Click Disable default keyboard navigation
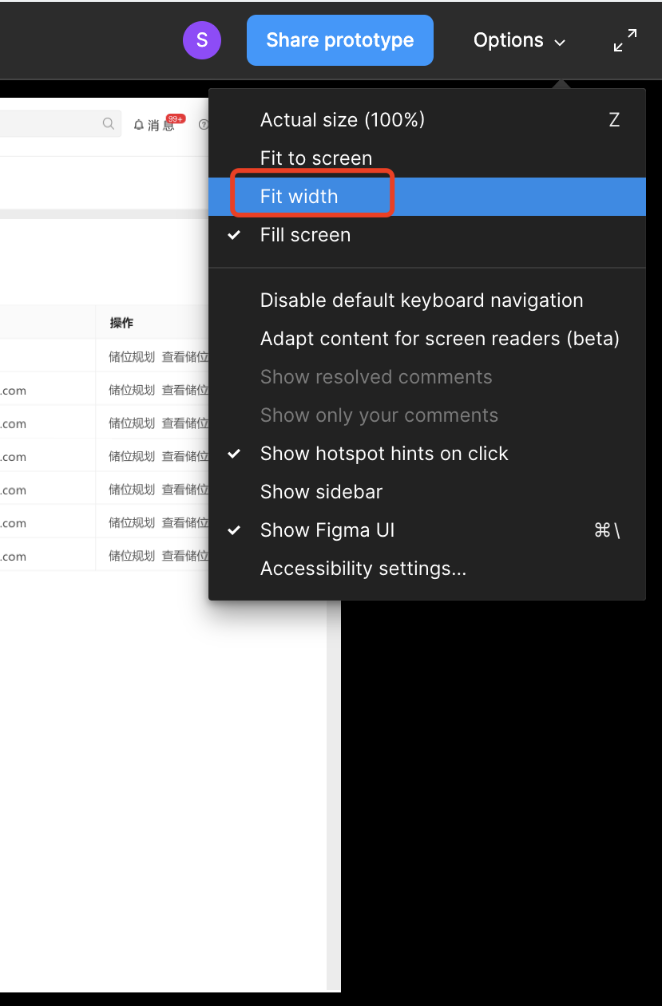 coord(421,300)
